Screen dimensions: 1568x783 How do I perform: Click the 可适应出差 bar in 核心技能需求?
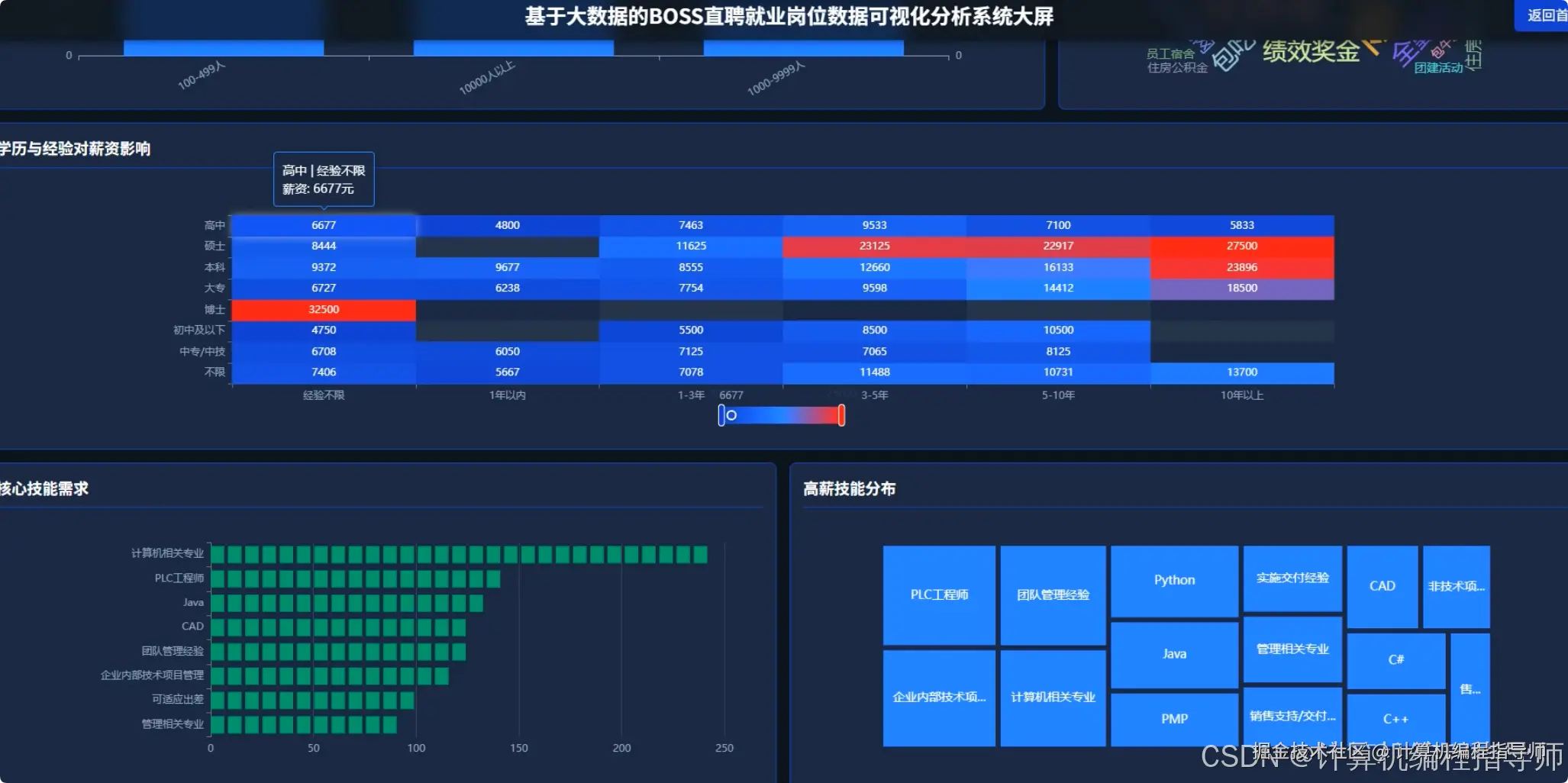[312, 700]
